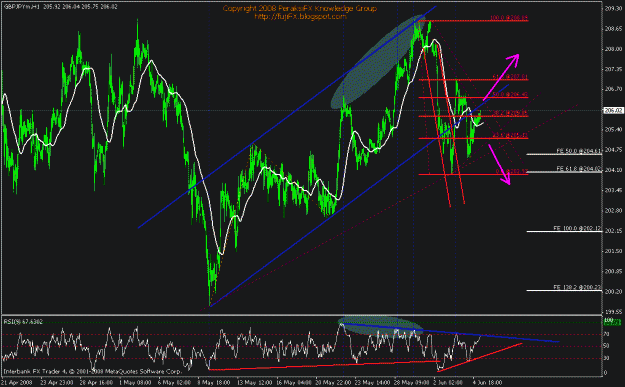Click the 13 May 12:00 time label
This screenshot has width=625, height=387.
(254, 383)
